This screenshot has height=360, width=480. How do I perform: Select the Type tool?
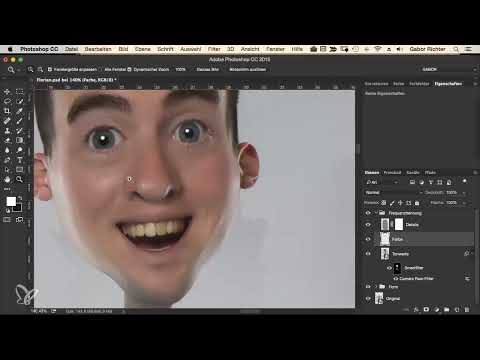pyautogui.click(x=20, y=160)
